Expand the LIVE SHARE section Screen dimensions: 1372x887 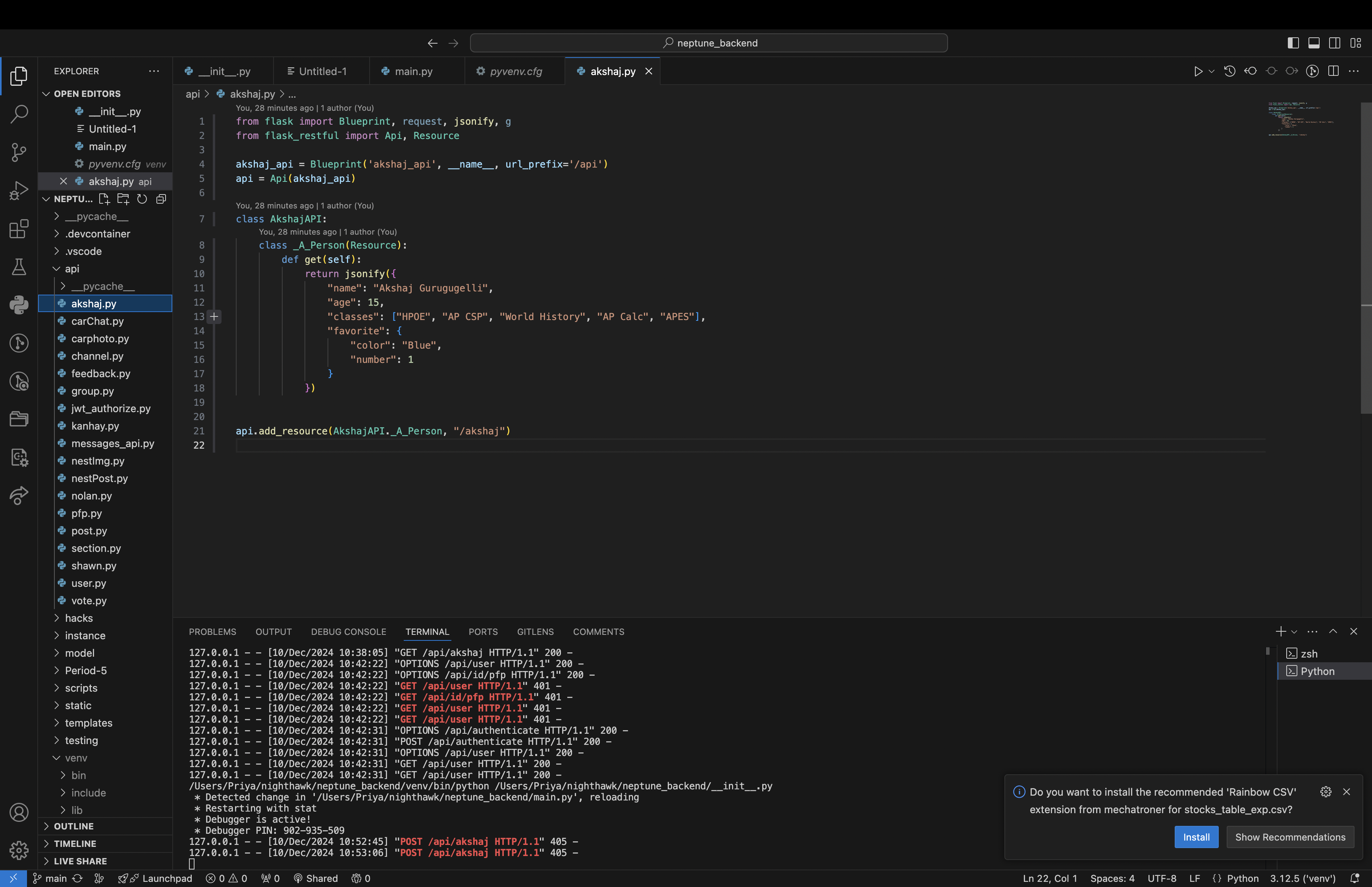tap(105, 861)
